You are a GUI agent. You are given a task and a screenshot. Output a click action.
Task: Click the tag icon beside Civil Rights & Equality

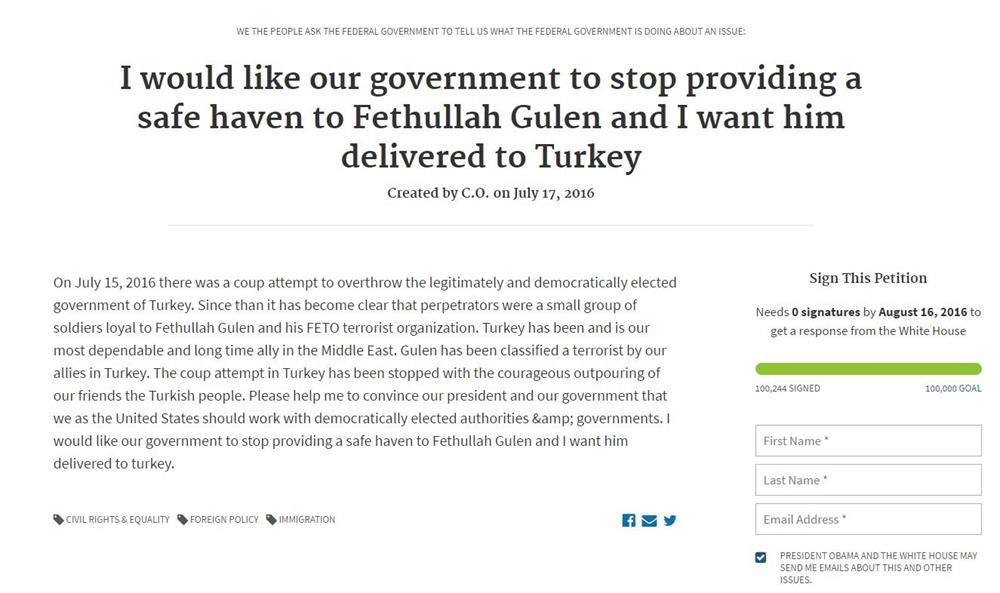[59, 520]
